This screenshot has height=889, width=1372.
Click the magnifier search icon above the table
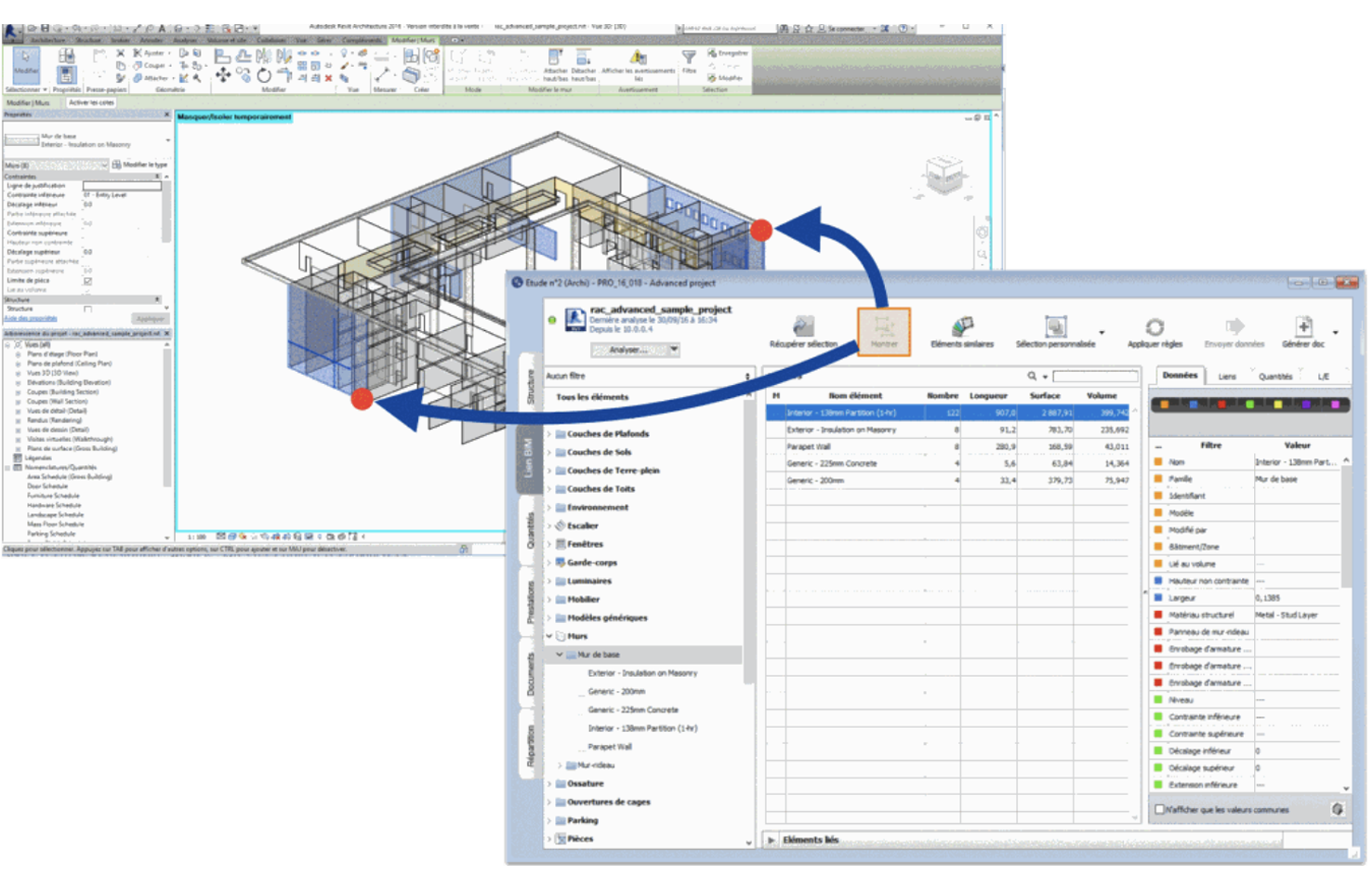pos(1032,376)
